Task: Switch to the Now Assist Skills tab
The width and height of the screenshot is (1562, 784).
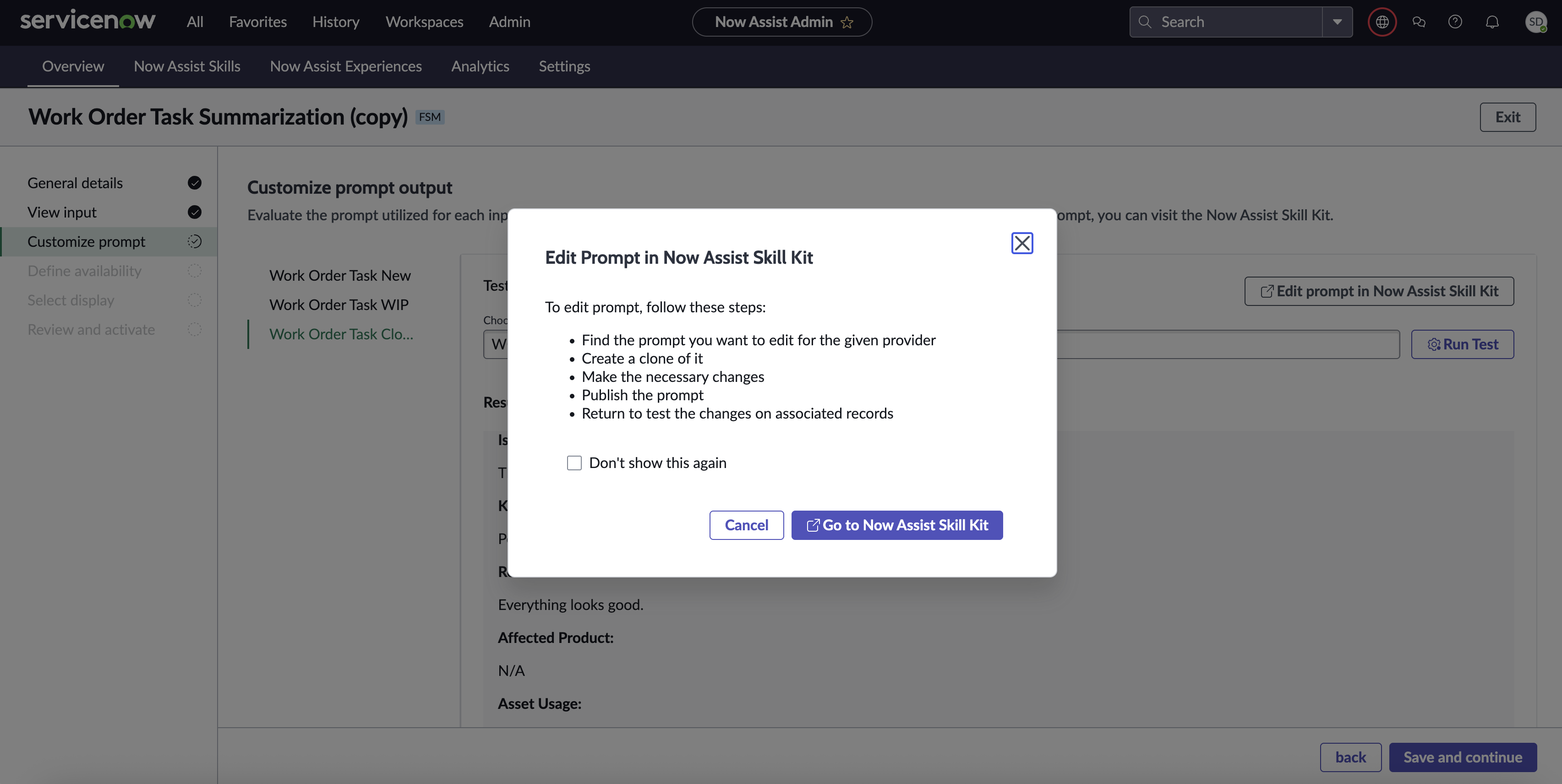Action: pos(187,66)
